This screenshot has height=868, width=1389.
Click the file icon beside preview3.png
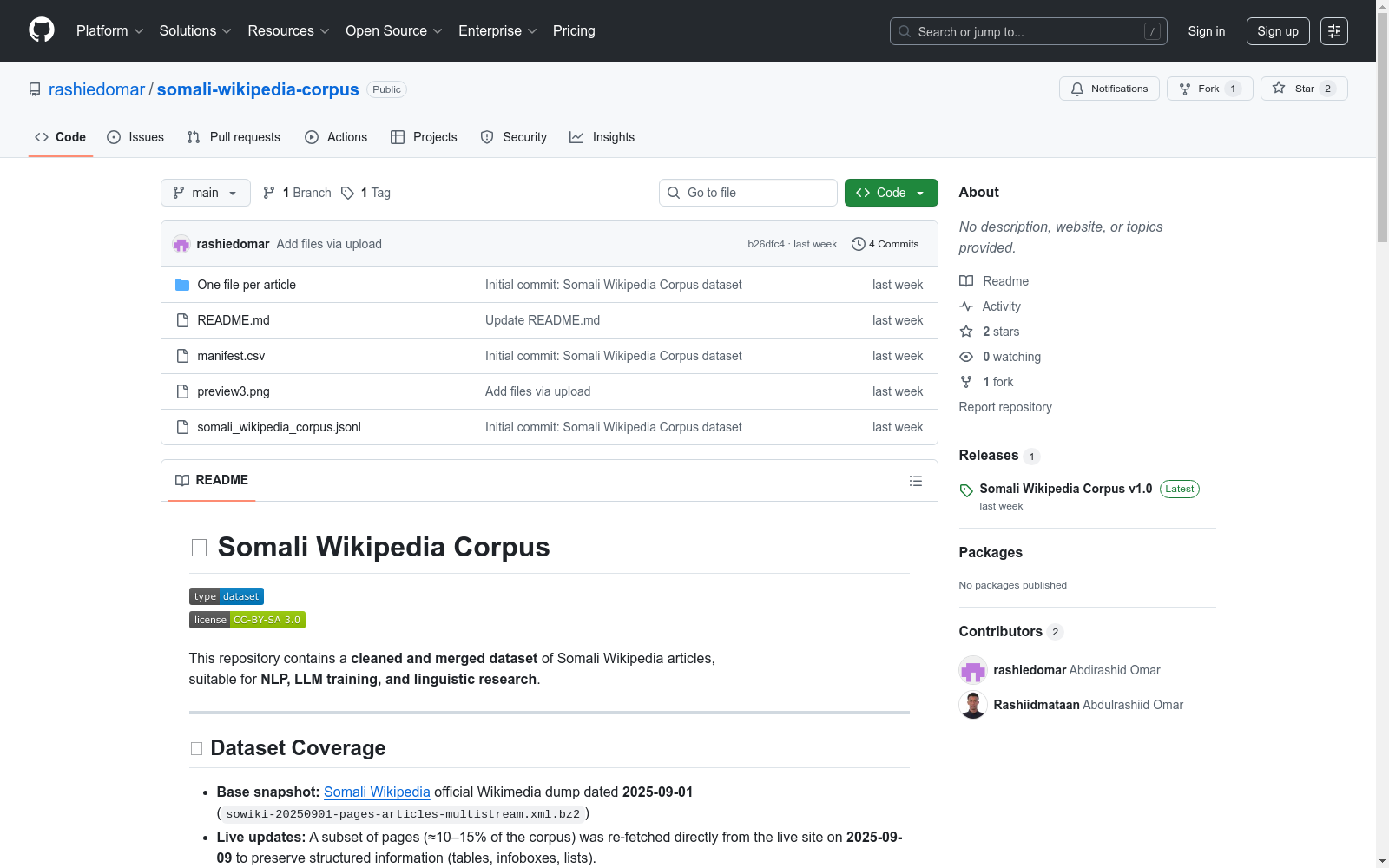pos(182,391)
